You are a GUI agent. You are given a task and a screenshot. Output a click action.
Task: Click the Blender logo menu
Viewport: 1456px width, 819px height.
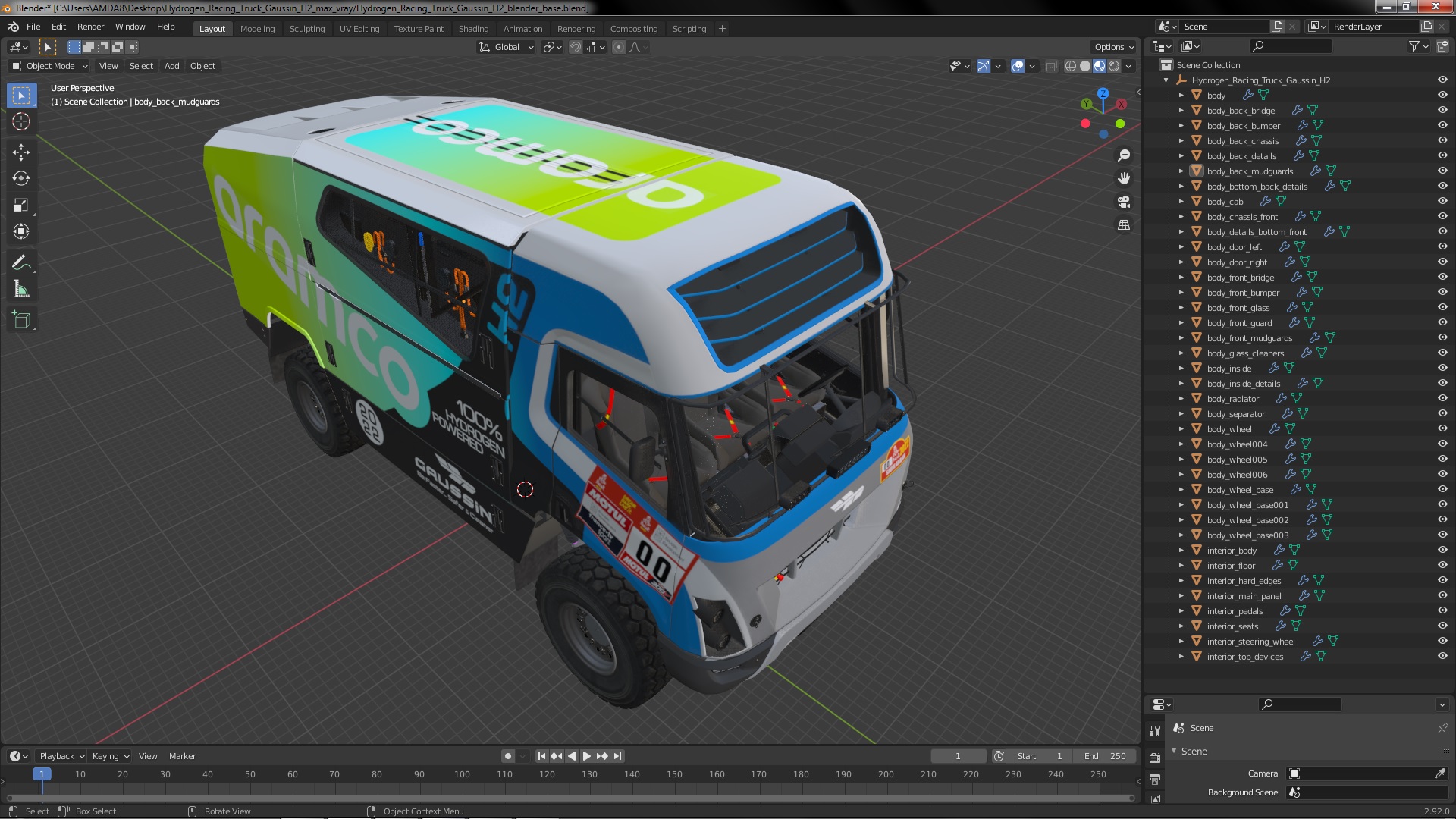13,27
